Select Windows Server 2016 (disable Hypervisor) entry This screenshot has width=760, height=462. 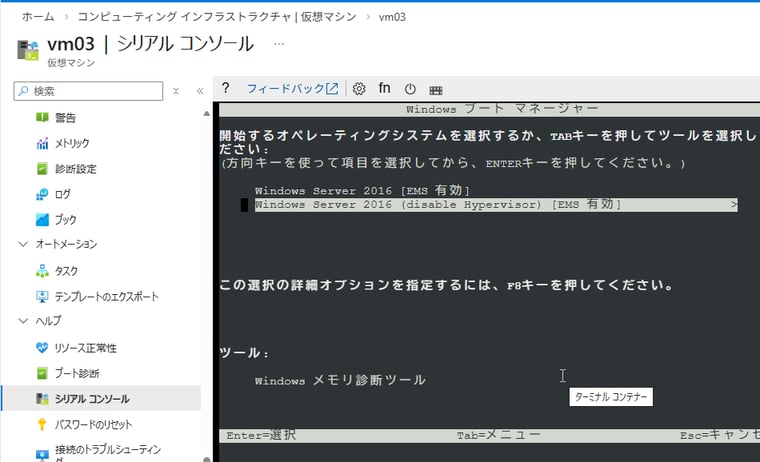point(496,205)
